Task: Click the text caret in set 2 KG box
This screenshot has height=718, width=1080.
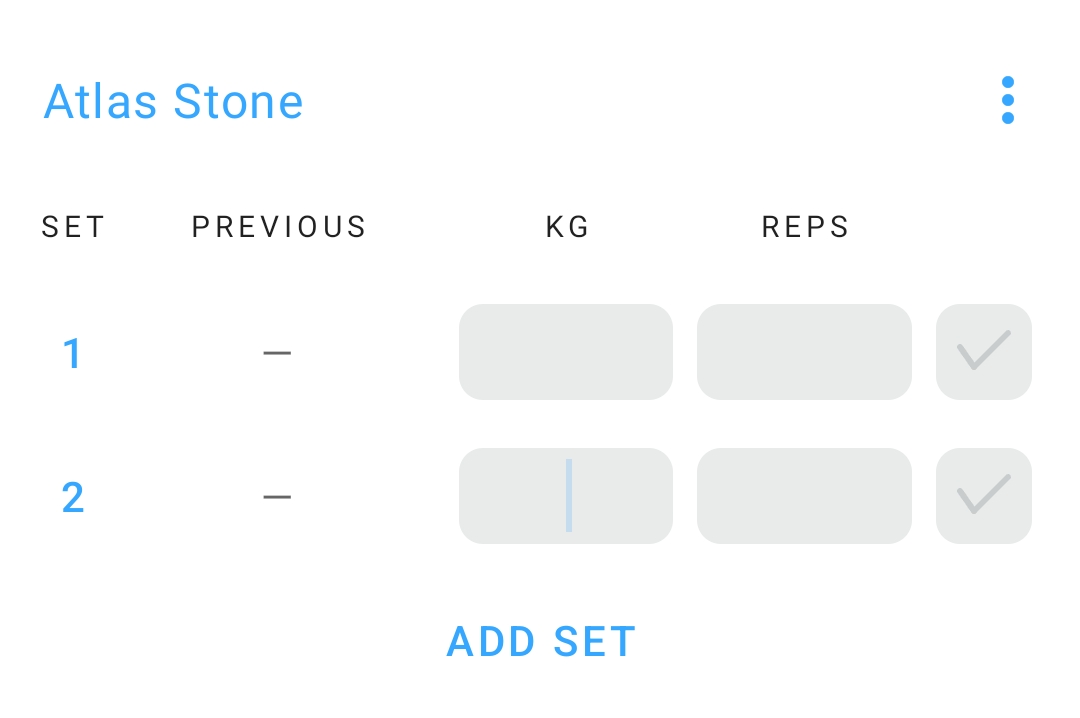Action: (x=568, y=496)
